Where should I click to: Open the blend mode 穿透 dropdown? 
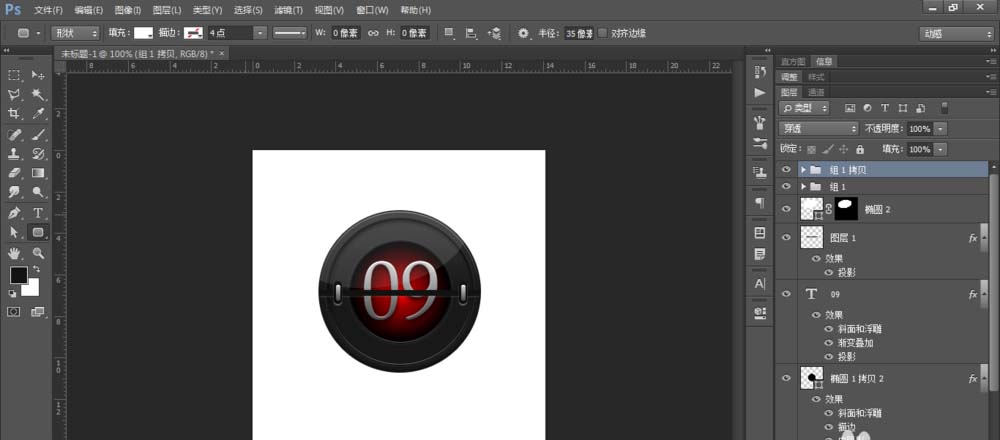(819, 129)
